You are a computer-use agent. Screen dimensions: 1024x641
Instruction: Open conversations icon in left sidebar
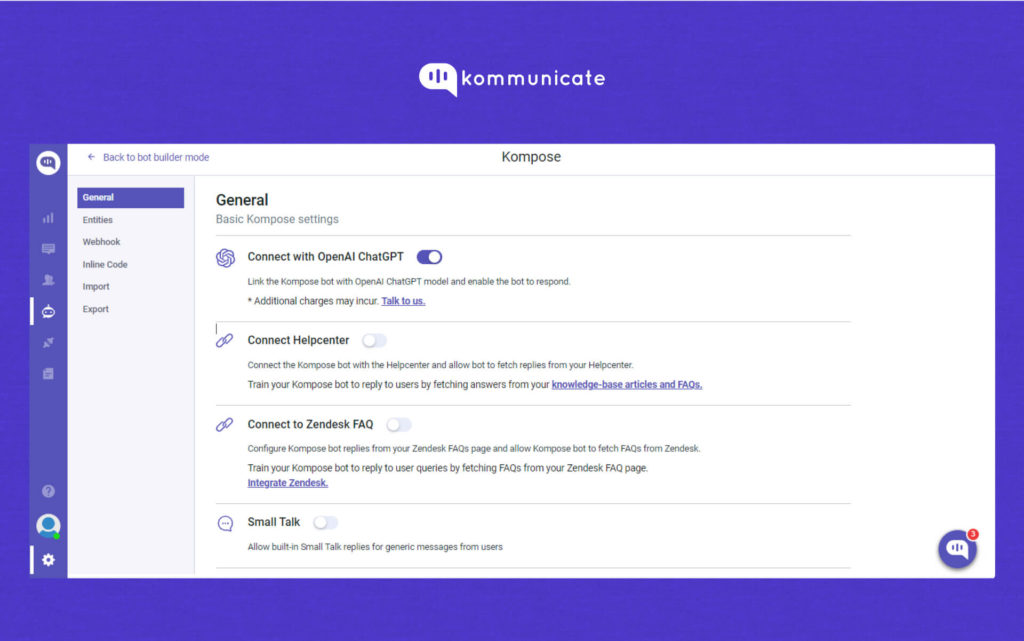(x=48, y=249)
